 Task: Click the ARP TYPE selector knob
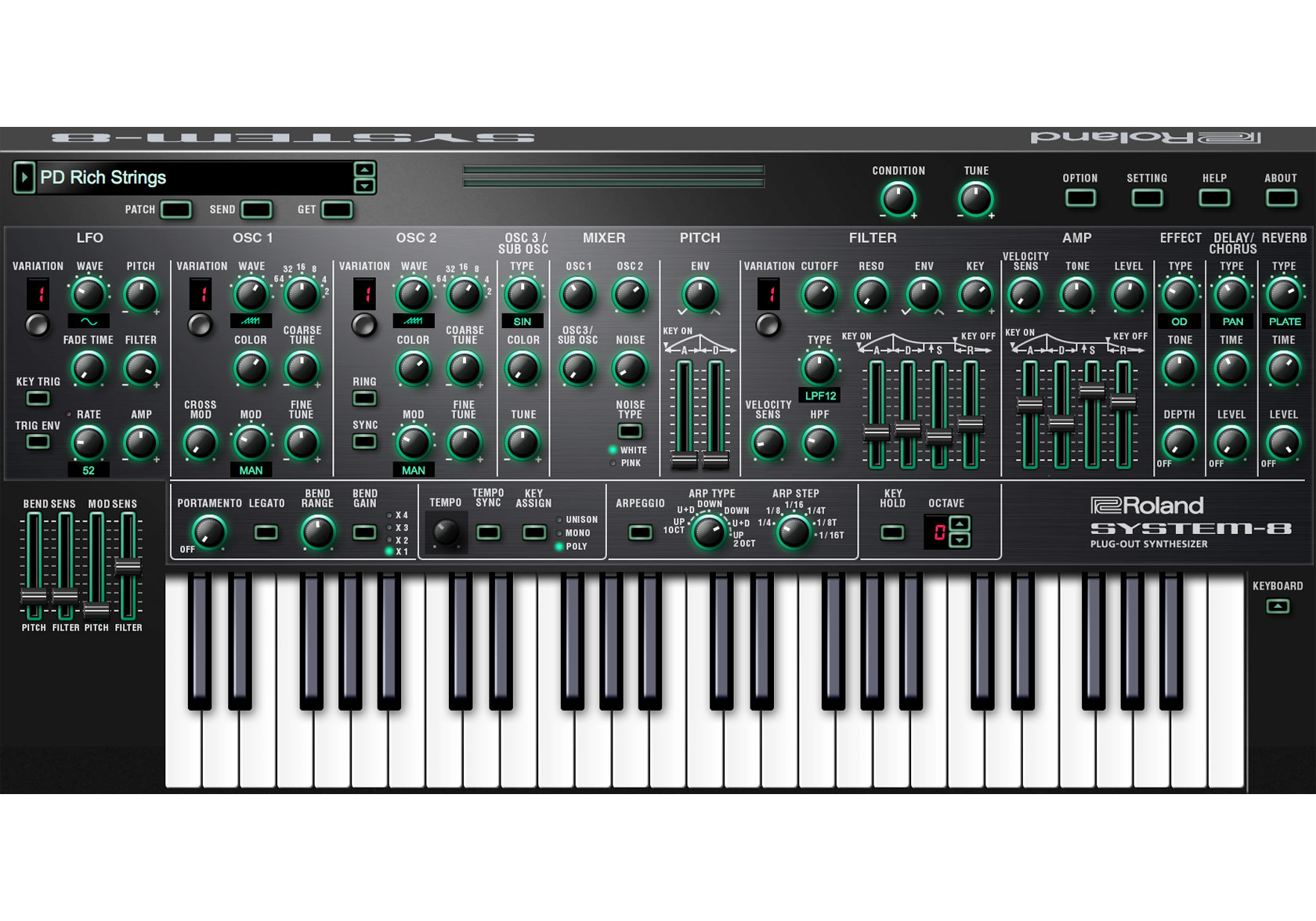click(710, 533)
